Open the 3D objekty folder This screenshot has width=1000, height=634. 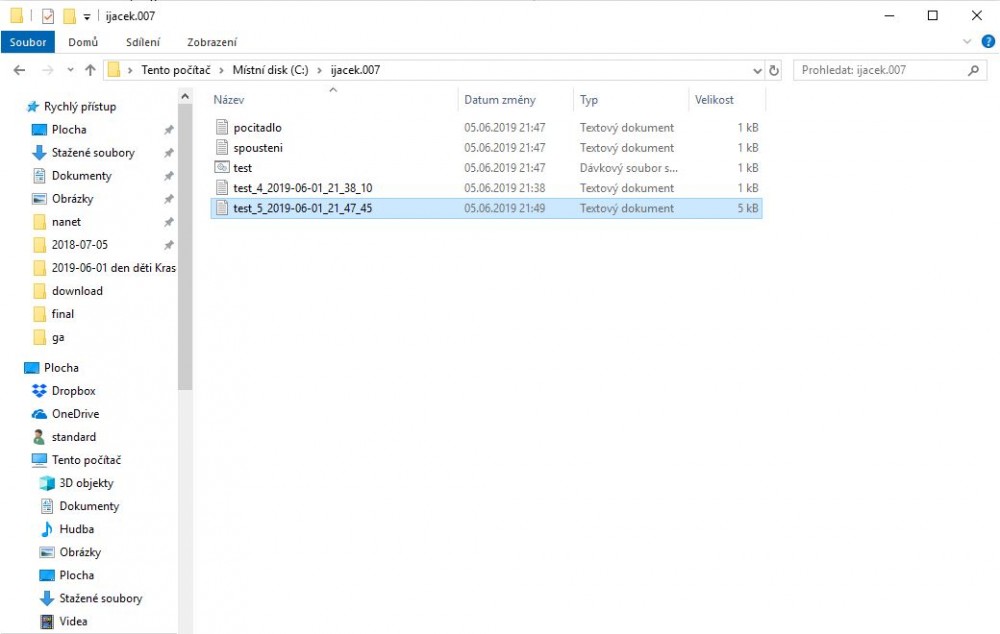tap(88, 483)
